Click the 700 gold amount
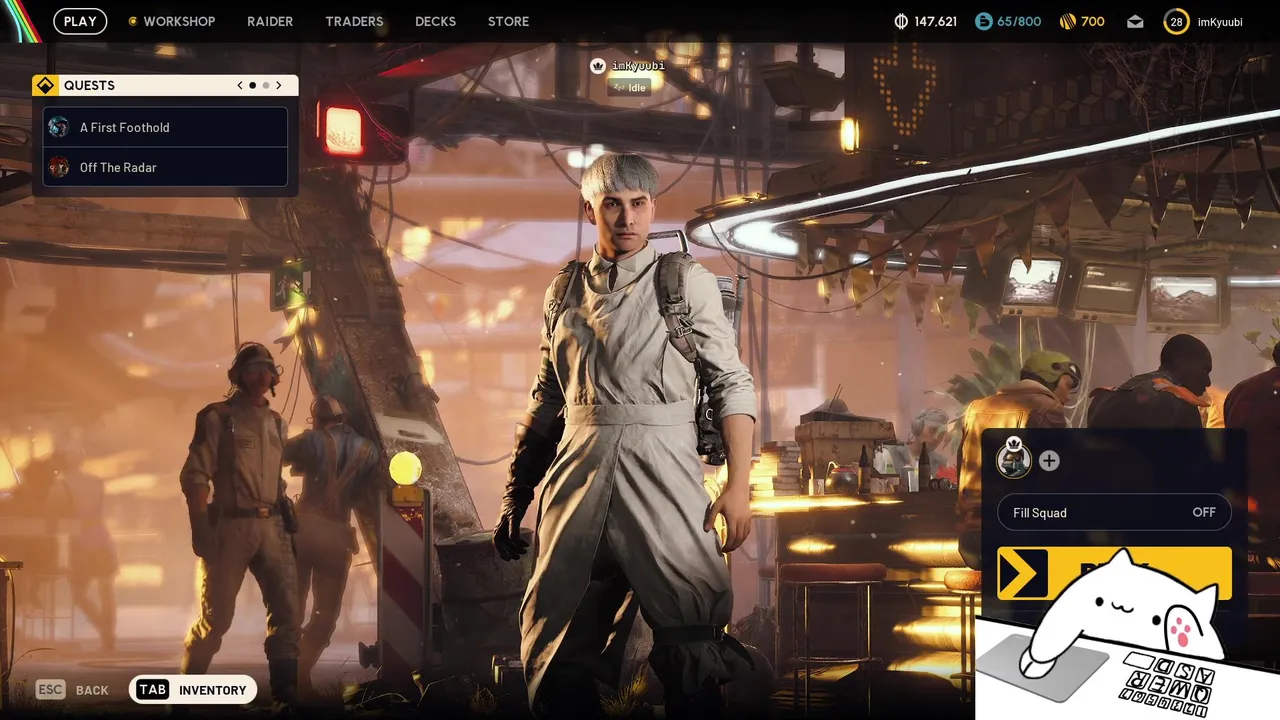The width and height of the screenshot is (1280, 720). pos(1093,21)
